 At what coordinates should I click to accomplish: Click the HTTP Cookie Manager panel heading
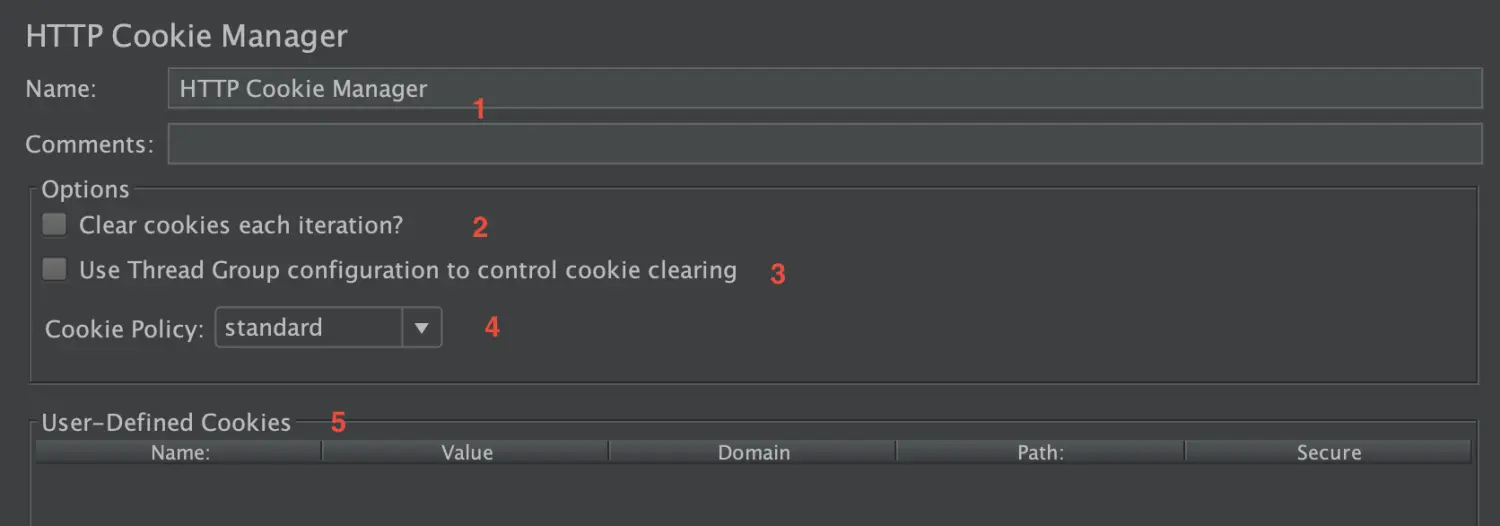(x=186, y=36)
